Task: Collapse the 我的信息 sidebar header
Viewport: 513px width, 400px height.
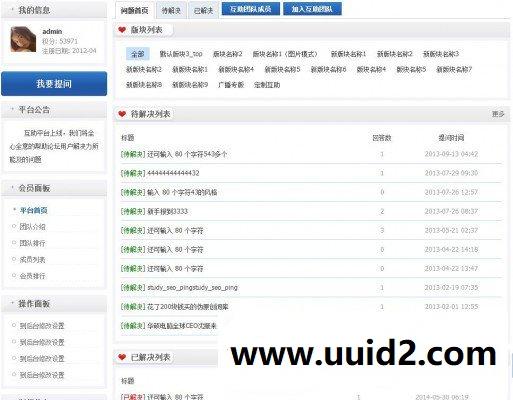Action: coord(54,10)
